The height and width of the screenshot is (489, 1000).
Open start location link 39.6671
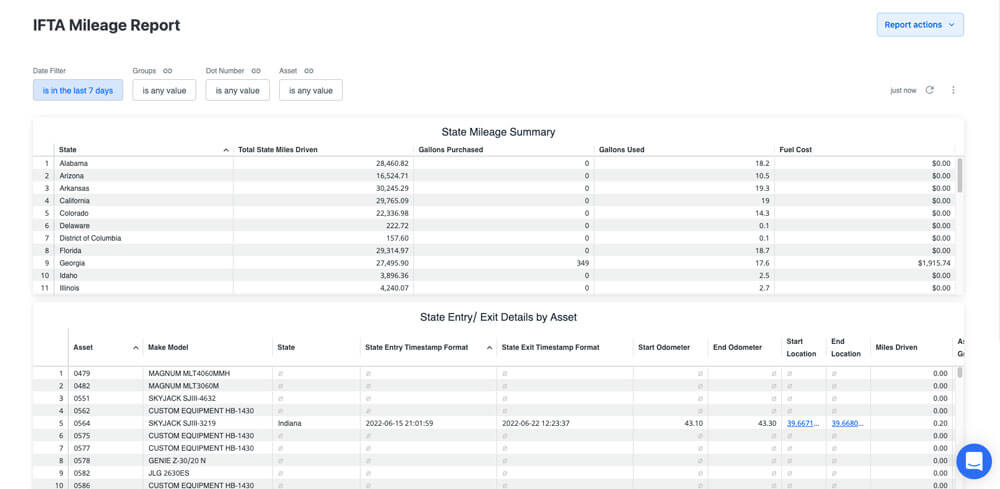(x=802, y=423)
